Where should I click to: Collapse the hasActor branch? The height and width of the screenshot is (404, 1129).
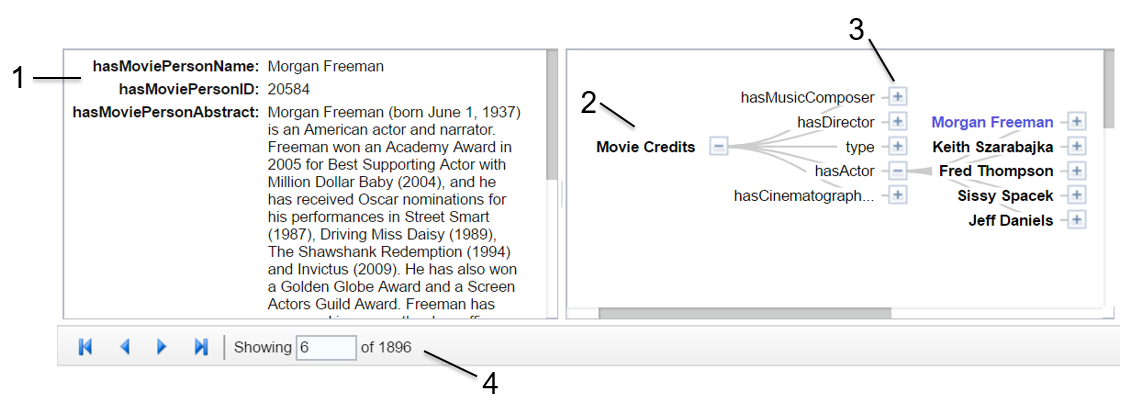tap(898, 171)
